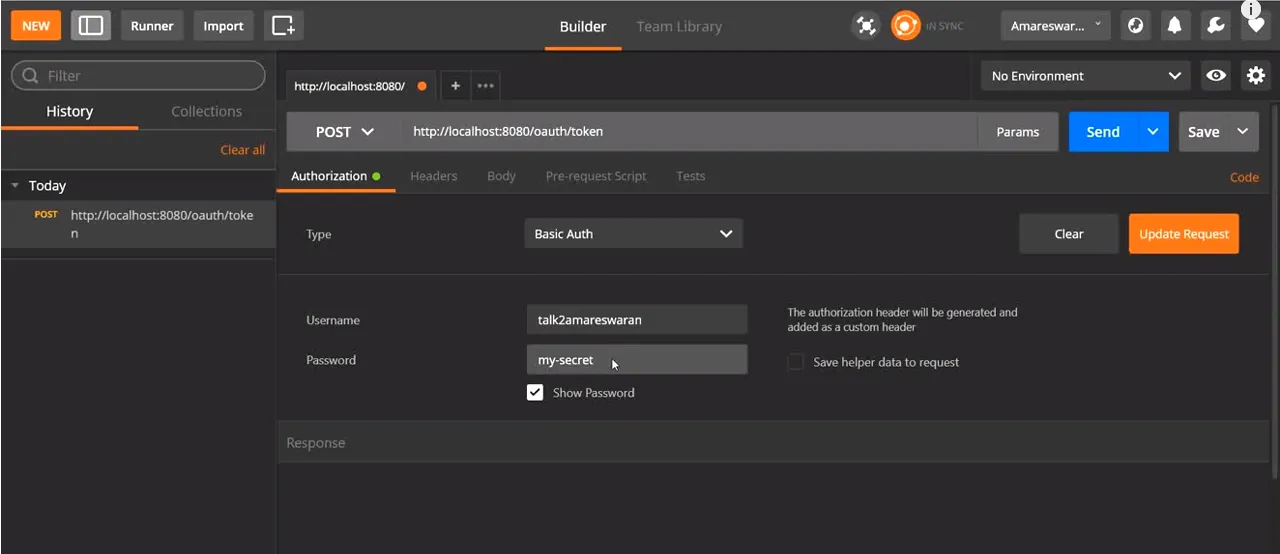The width and height of the screenshot is (1280, 554).
Task: Open the POST oauth/token history entry
Action: 138,224
